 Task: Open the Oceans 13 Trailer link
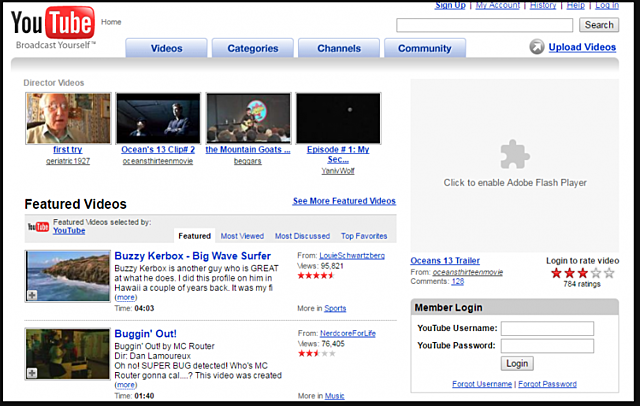445,261
